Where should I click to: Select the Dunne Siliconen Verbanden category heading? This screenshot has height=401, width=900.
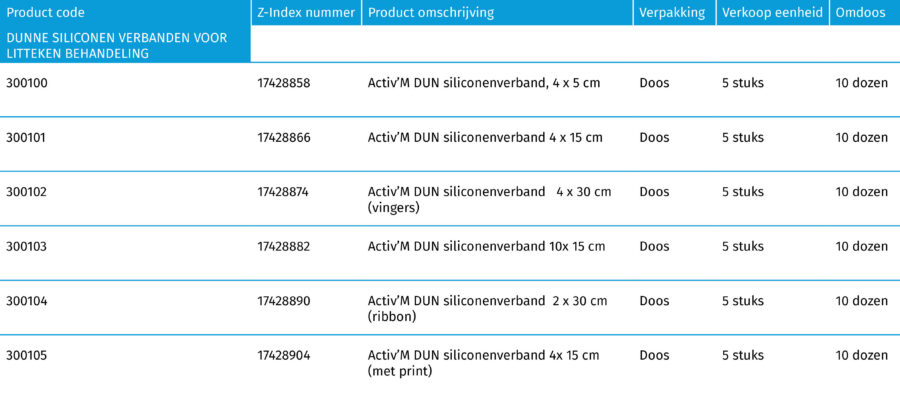[117, 45]
